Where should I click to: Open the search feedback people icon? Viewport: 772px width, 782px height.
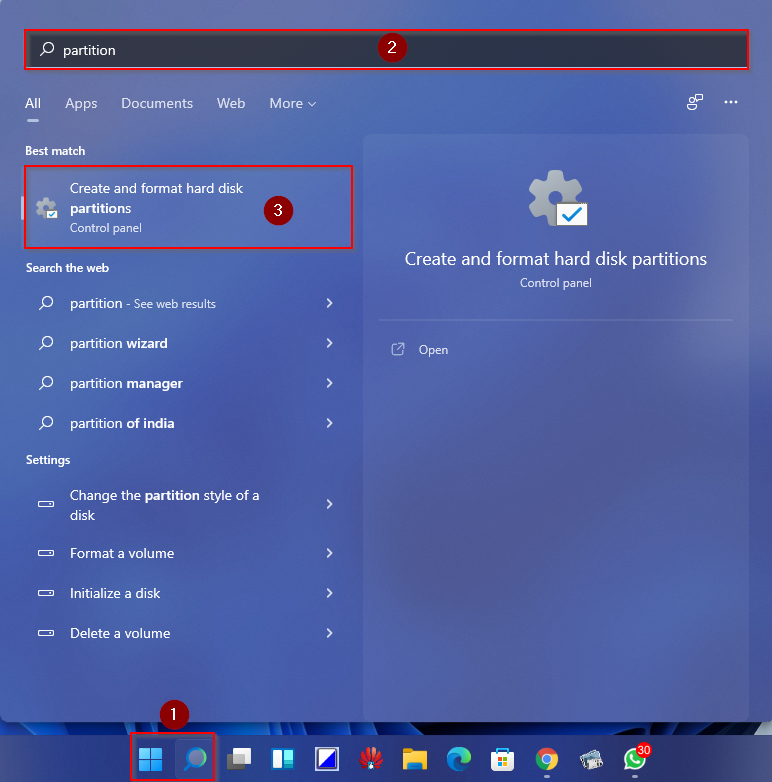pos(695,102)
